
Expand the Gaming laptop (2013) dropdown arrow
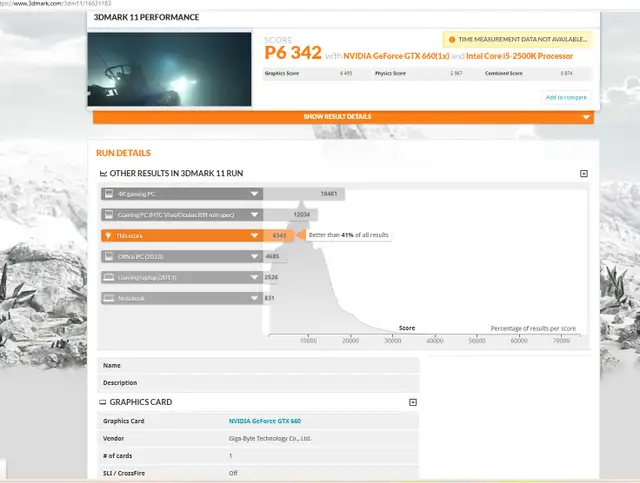pos(254,277)
